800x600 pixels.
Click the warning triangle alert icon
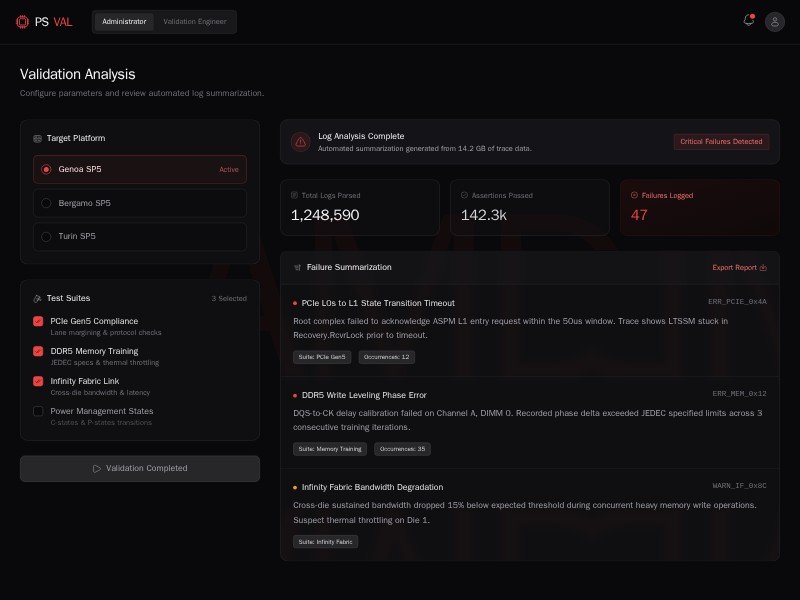click(x=300, y=142)
